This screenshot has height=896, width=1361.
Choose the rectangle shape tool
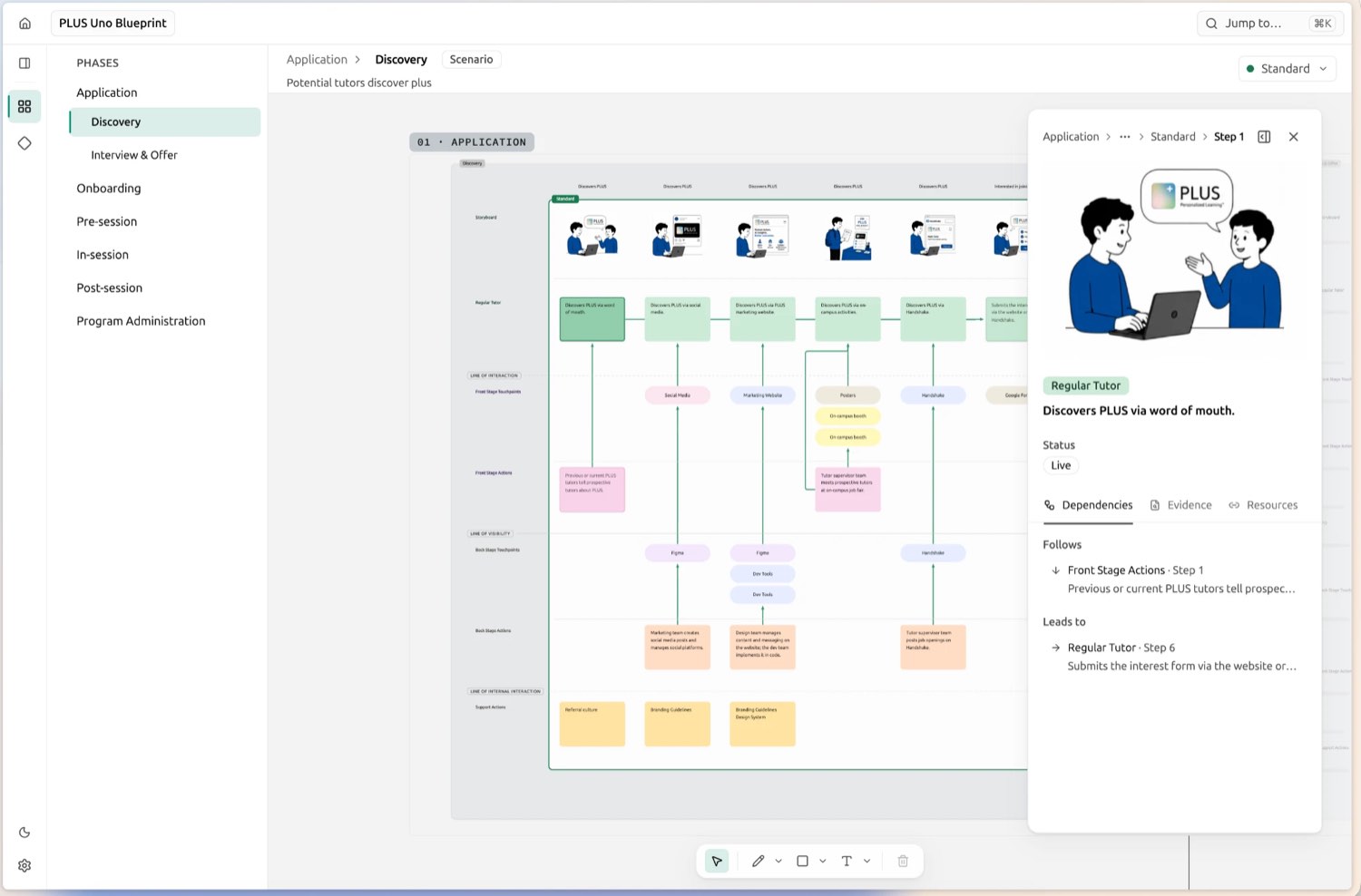click(x=802, y=861)
